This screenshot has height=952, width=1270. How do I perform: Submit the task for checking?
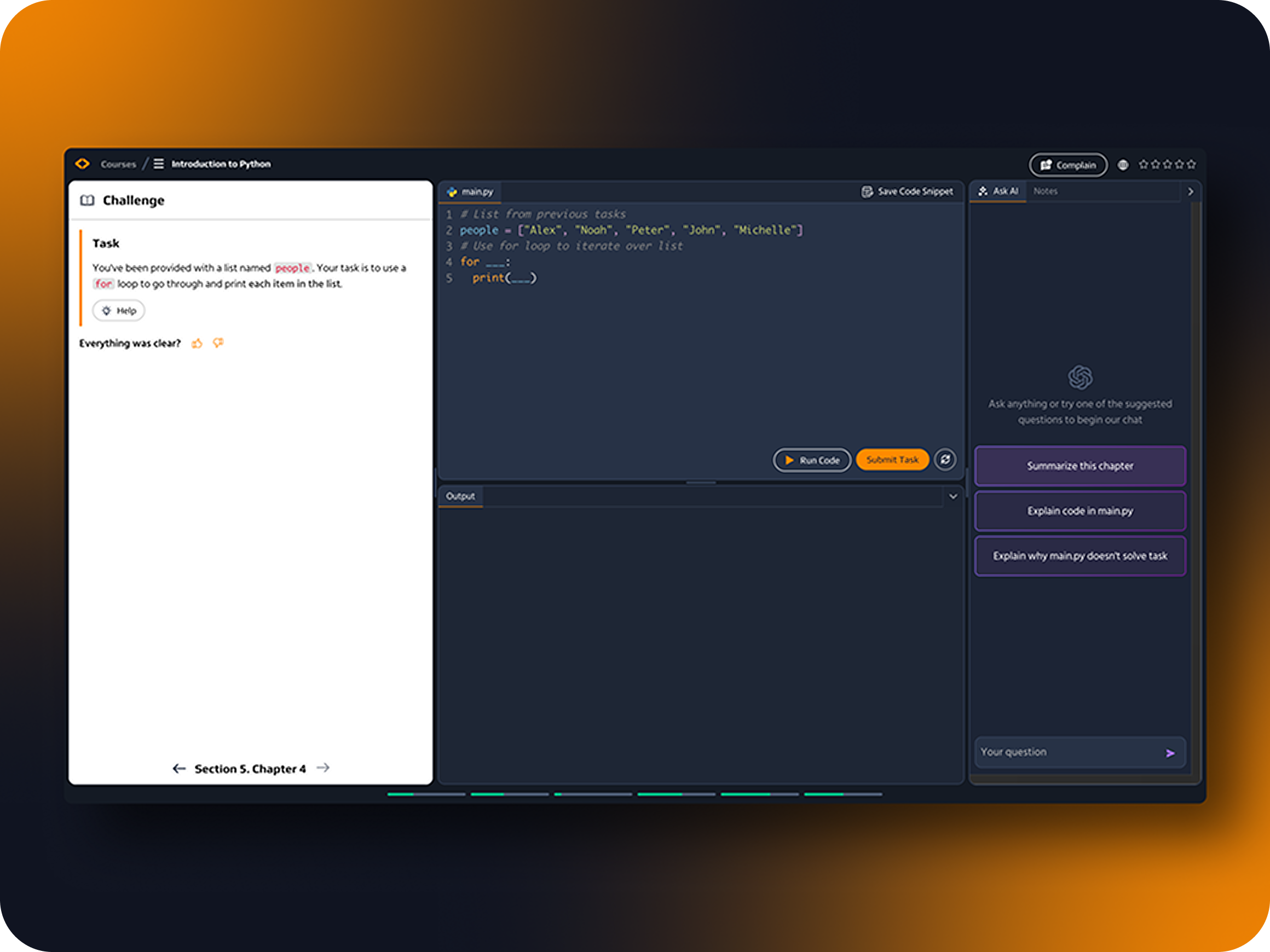point(892,460)
